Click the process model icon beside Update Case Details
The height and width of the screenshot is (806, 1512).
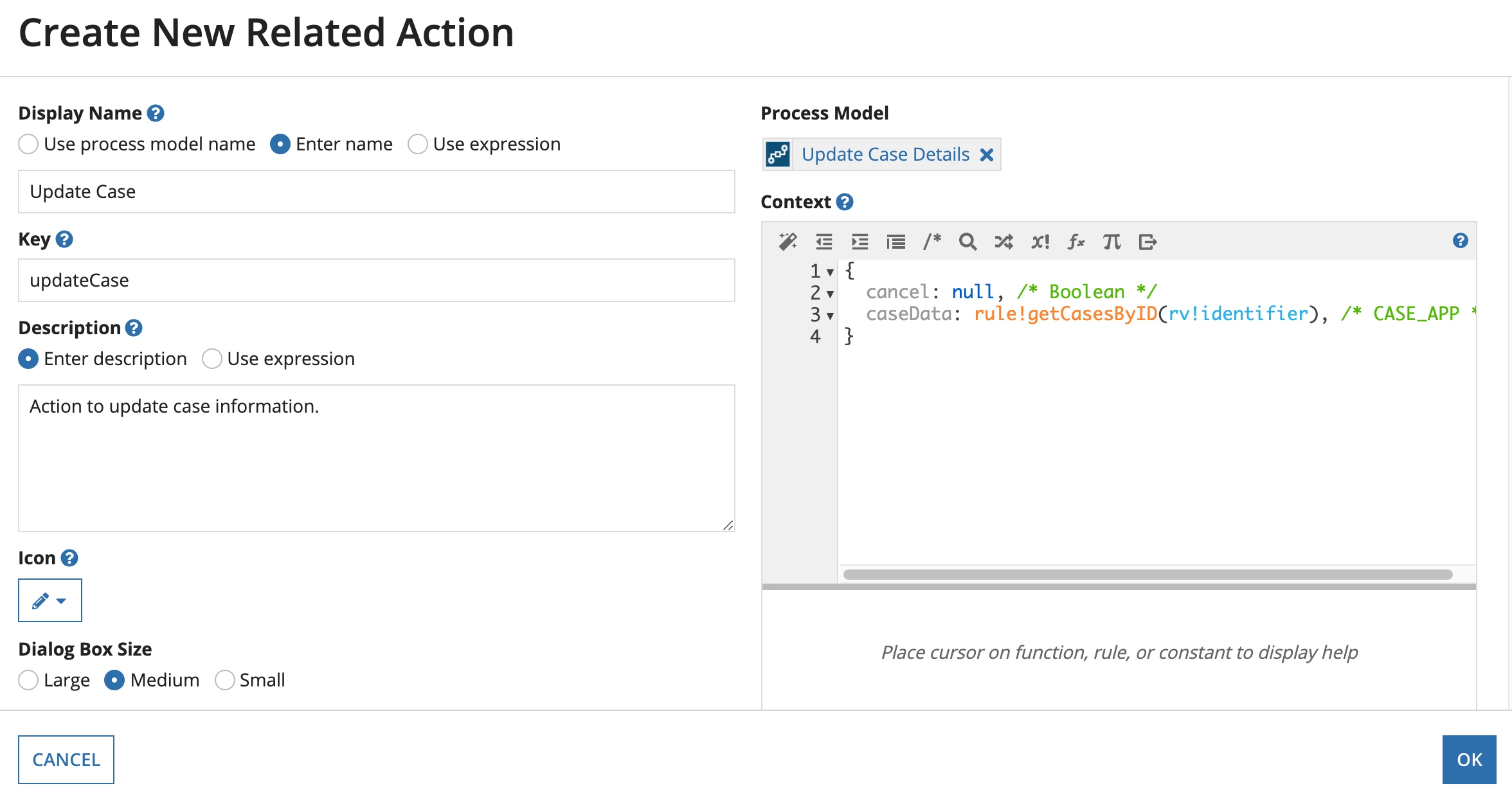[x=778, y=154]
